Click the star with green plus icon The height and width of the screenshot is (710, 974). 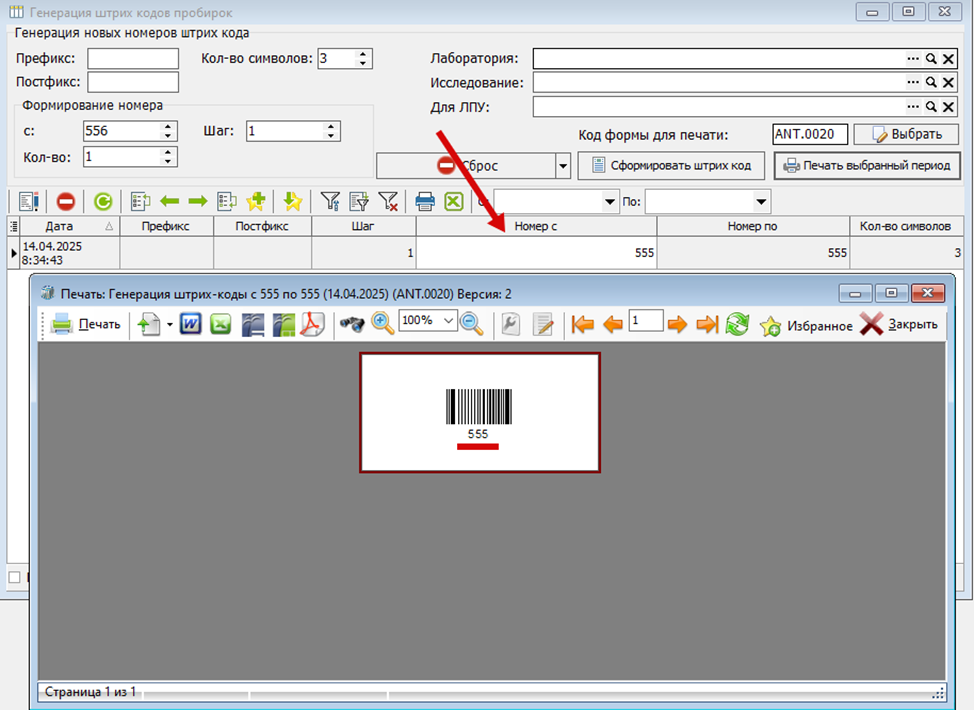pyautogui.click(x=256, y=201)
